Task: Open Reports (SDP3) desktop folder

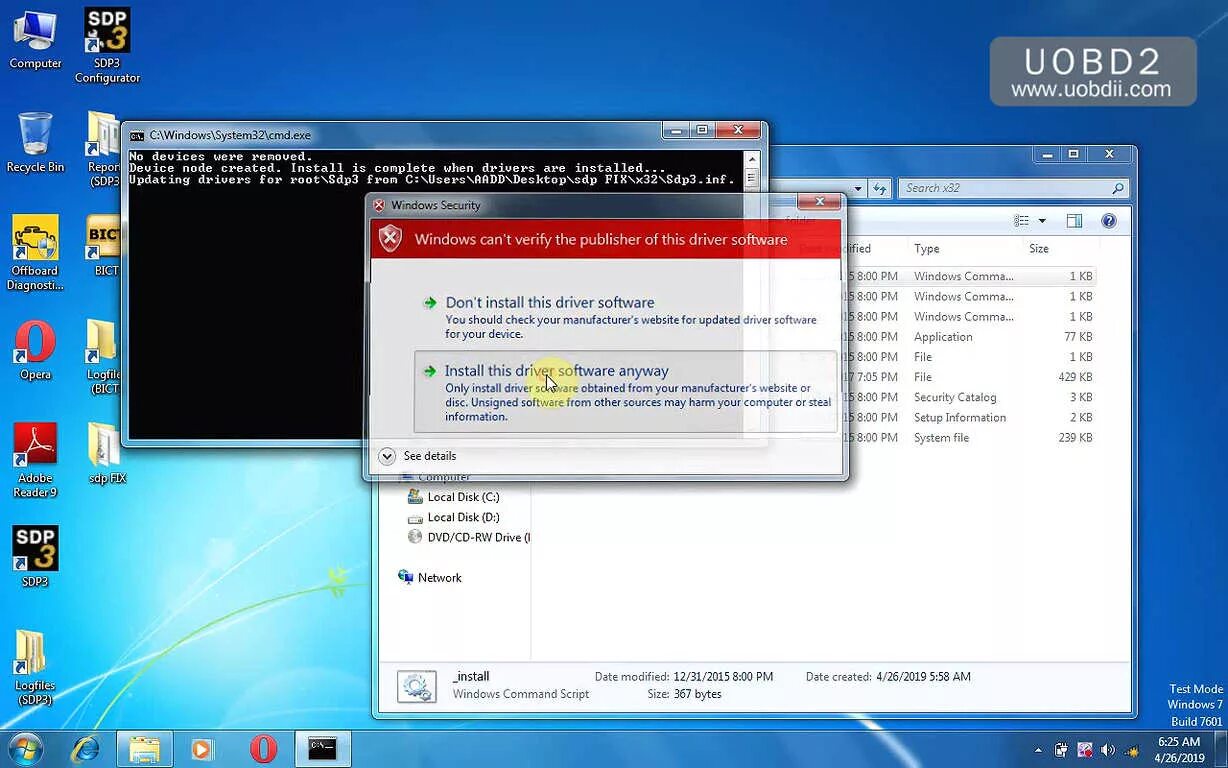Action: click(x=104, y=149)
